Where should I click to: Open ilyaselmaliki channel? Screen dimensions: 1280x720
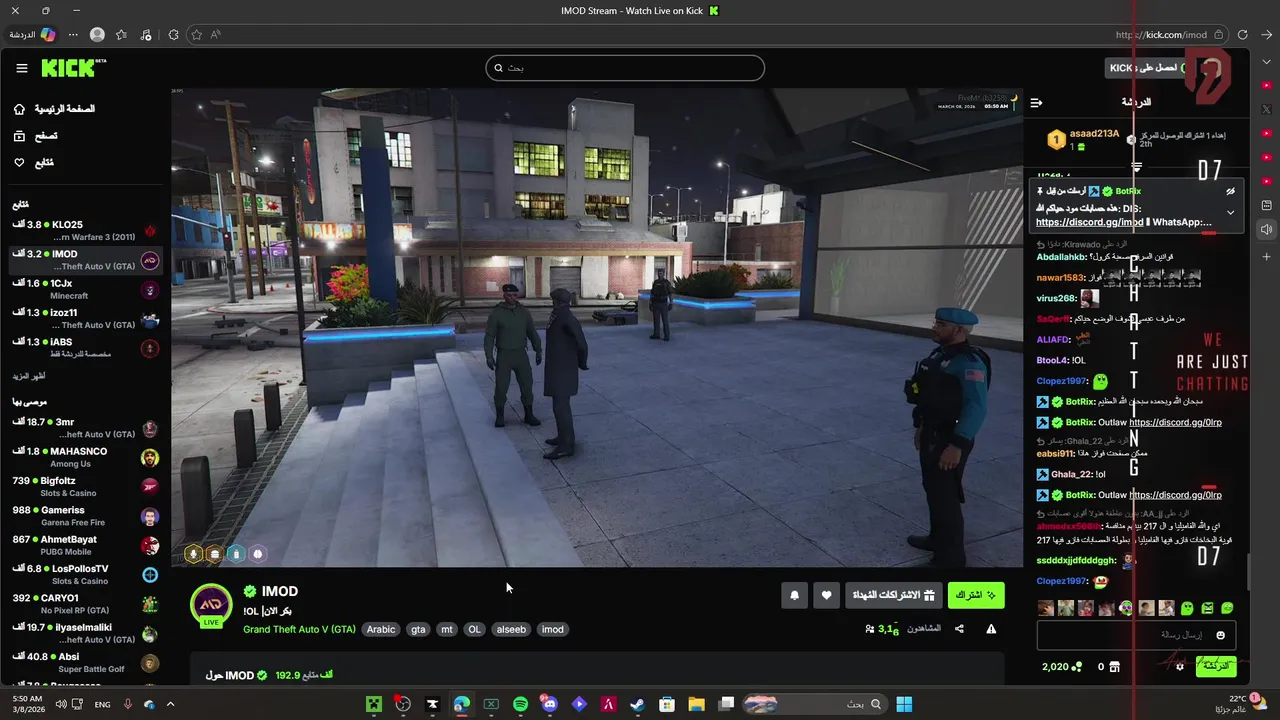85,633
